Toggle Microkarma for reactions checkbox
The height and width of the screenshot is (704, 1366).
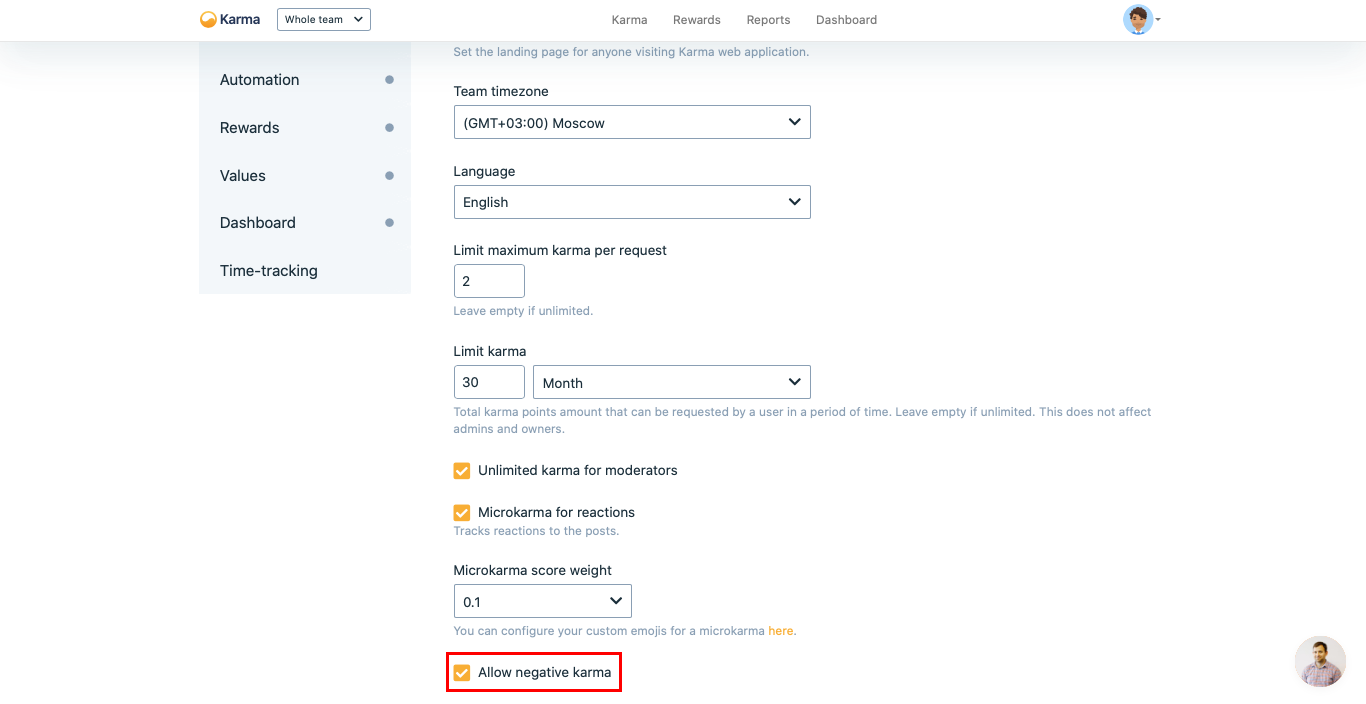tap(462, 513)
